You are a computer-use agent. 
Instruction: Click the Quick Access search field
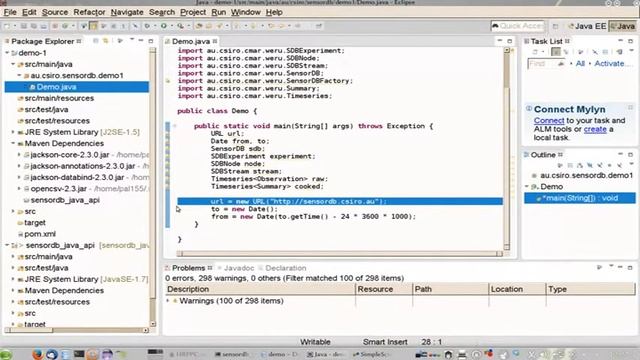[x=518, y=26]
